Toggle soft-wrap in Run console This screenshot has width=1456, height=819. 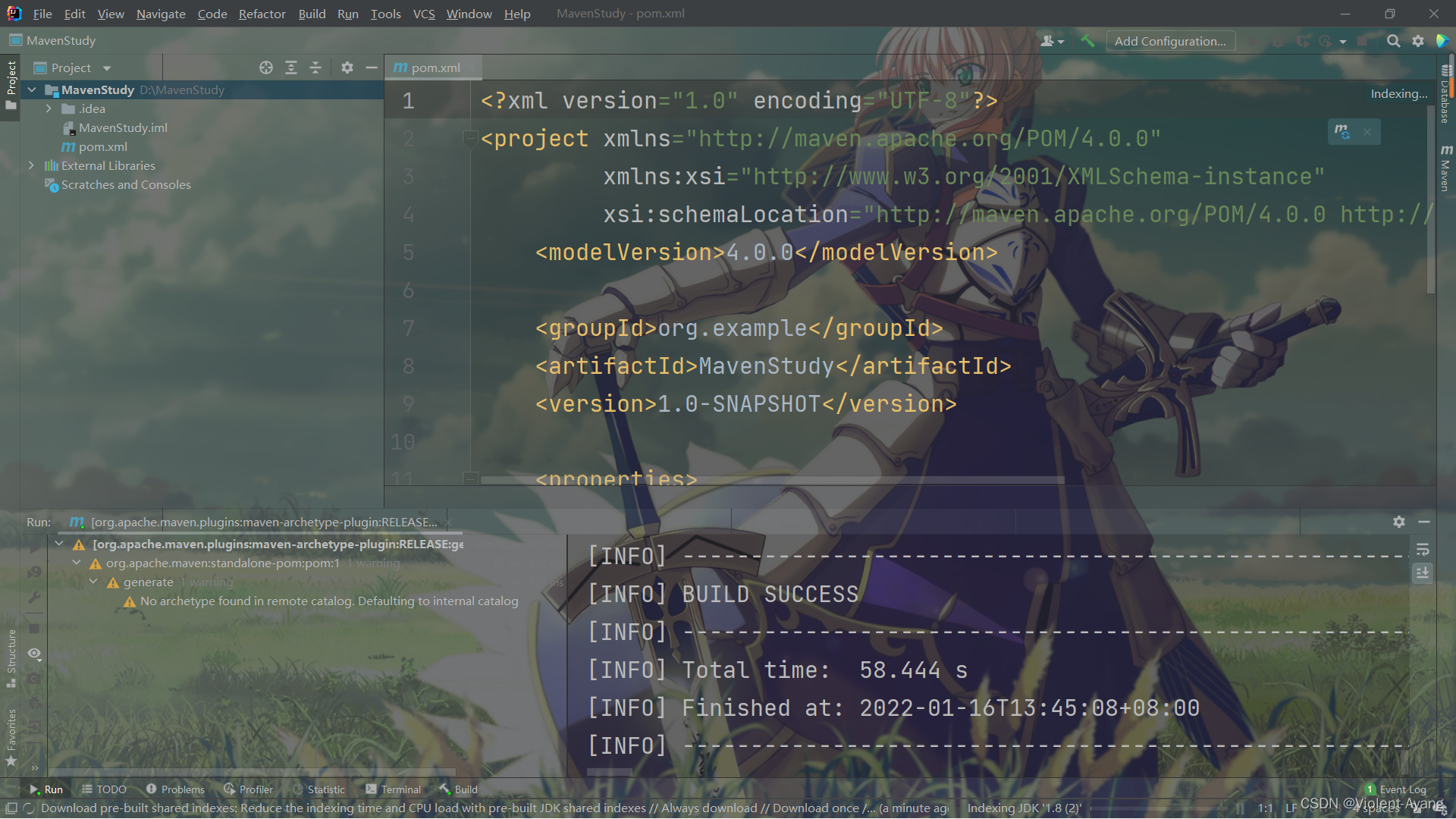[x=1423, y=549]
